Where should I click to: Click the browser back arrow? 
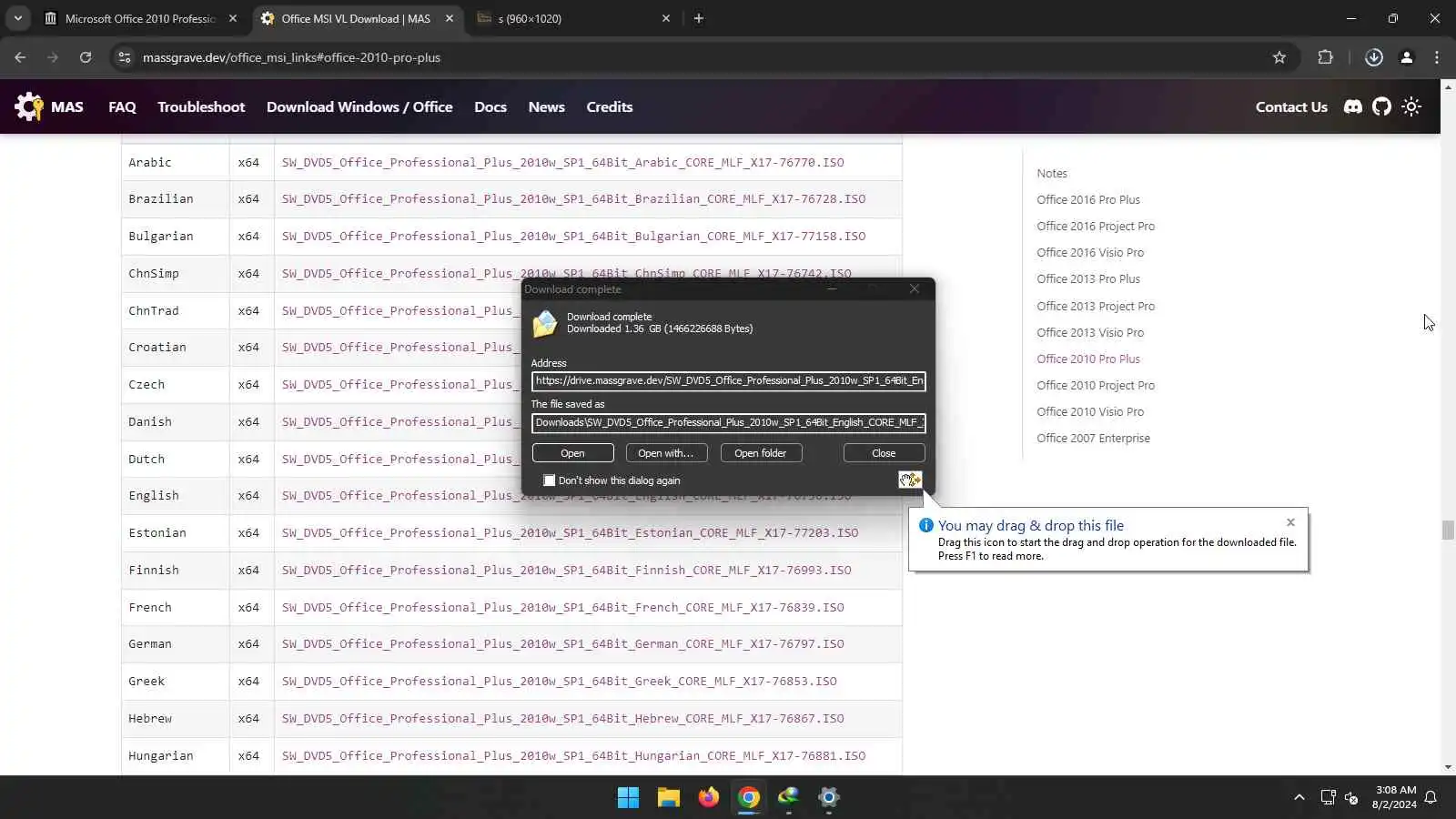coord(20,57)
